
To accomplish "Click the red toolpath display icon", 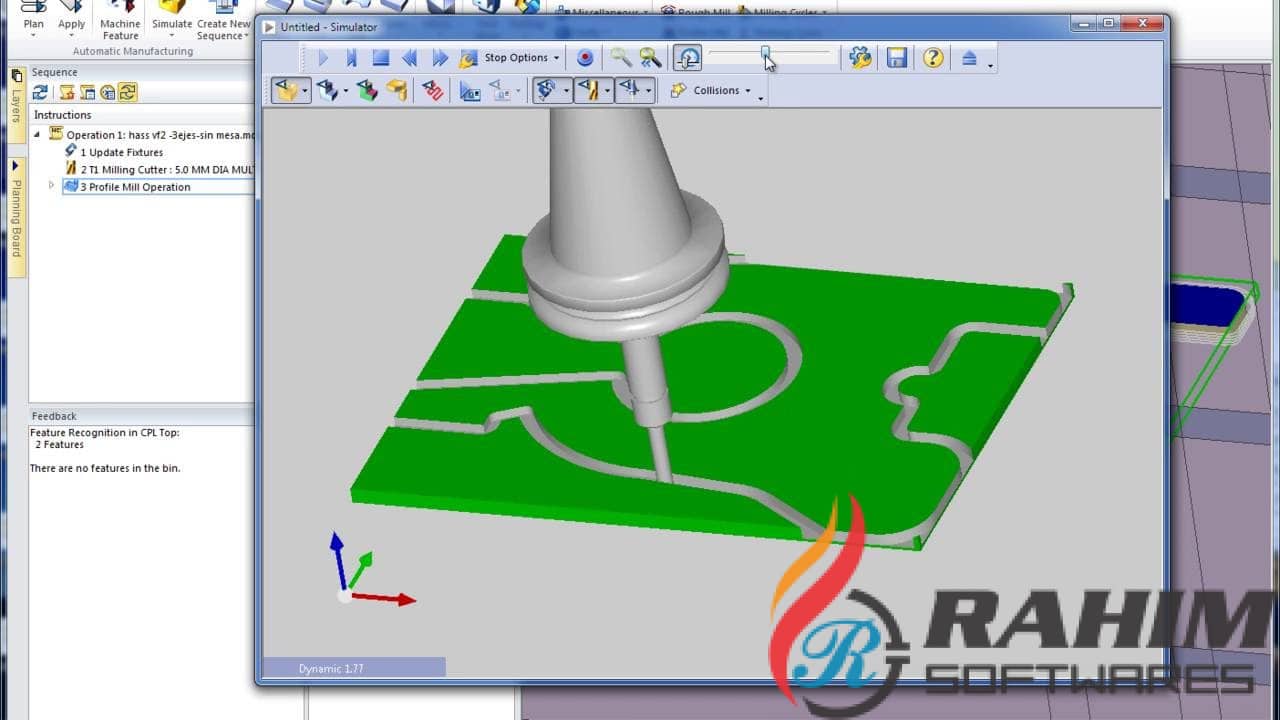I will [433, 91].
